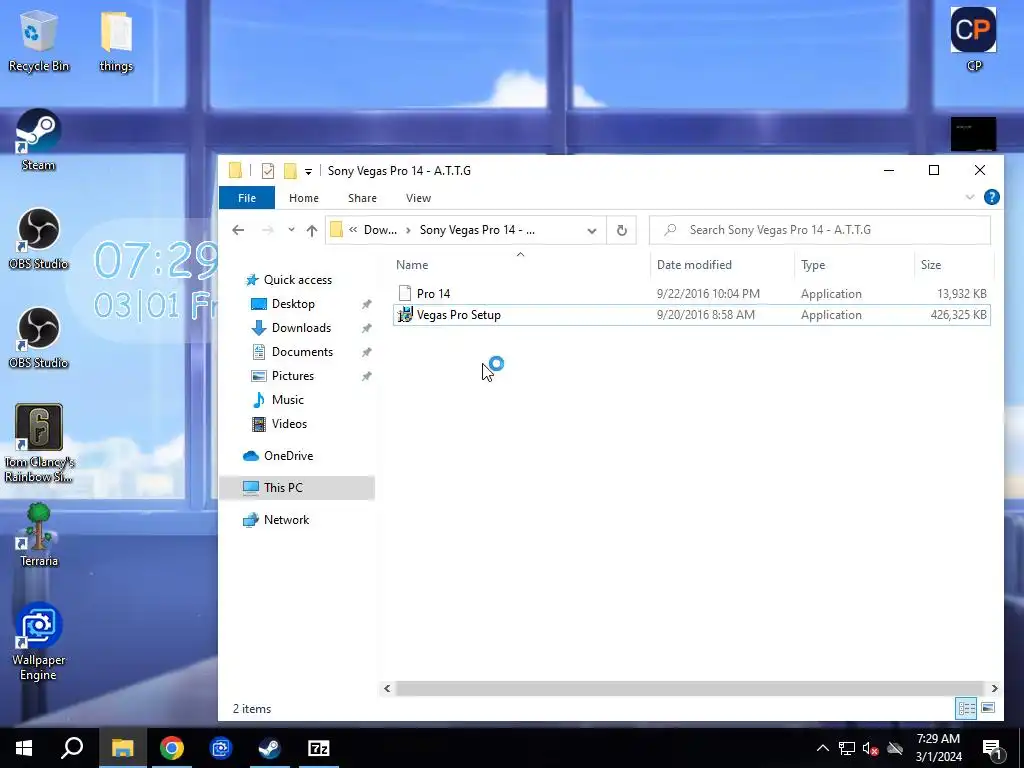The image size is (1024, 768).
Task: Open taskbar Search magnifier
Action: tap(72, 748)
